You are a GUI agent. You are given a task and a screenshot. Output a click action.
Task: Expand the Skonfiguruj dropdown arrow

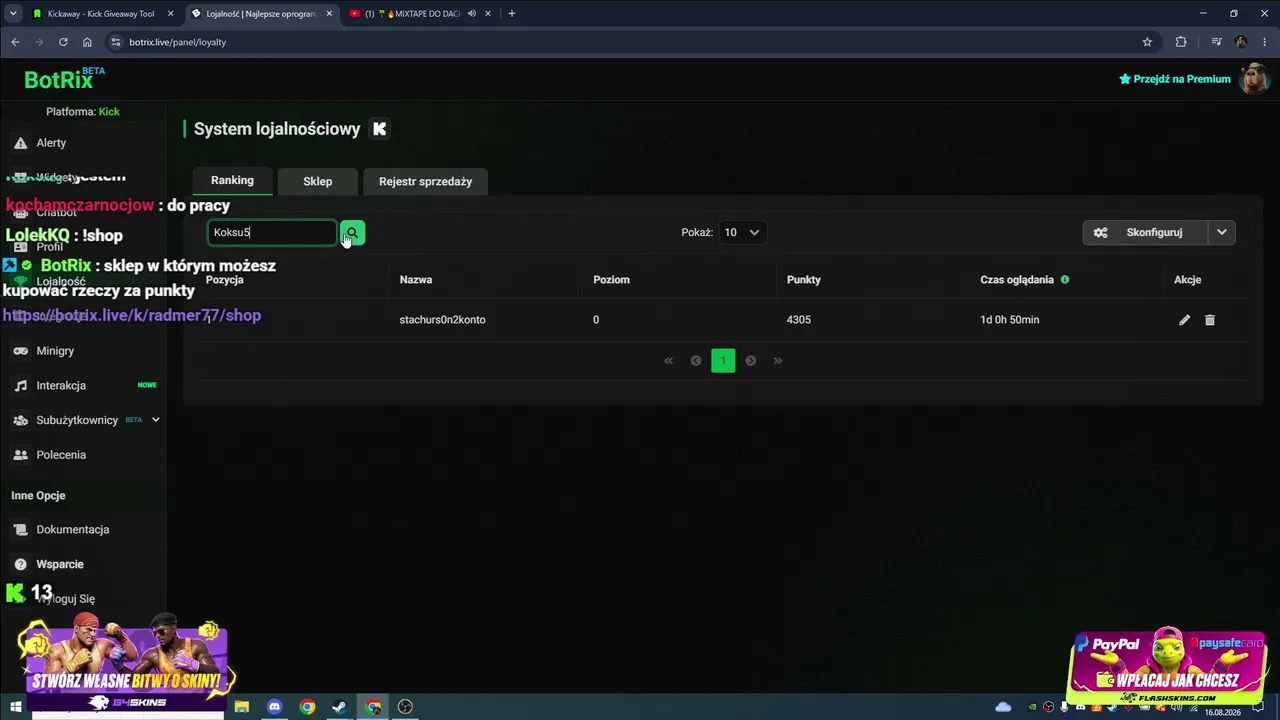pos(1222,232)
